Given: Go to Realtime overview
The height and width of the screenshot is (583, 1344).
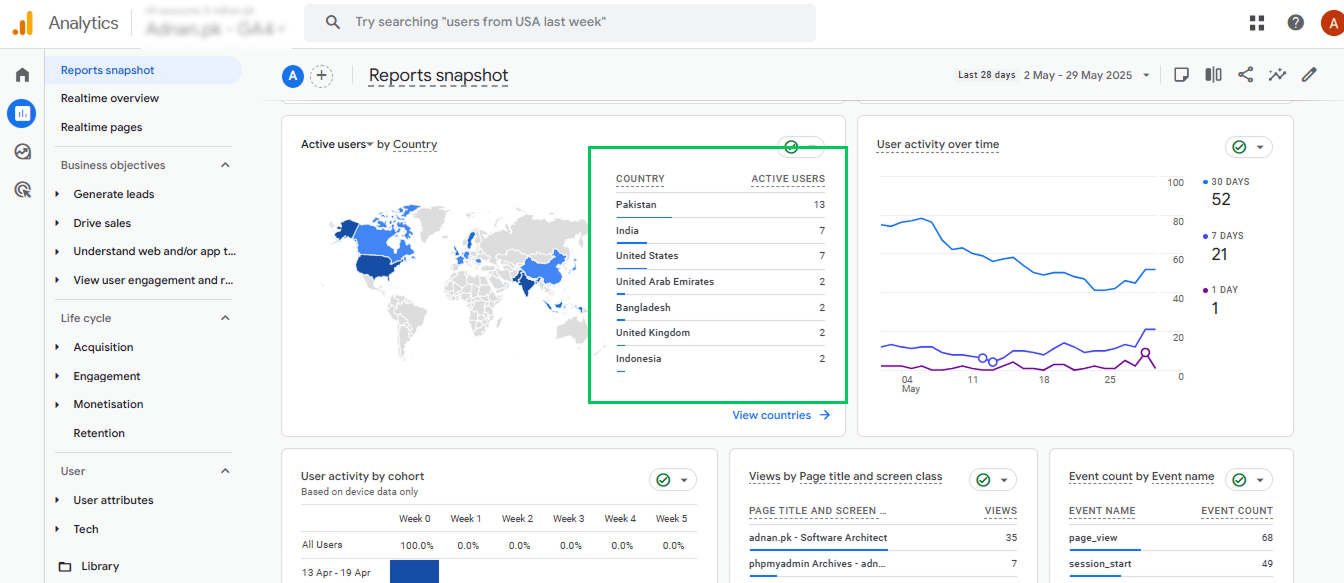Looking at the screenshot, I should coord(110,98).
